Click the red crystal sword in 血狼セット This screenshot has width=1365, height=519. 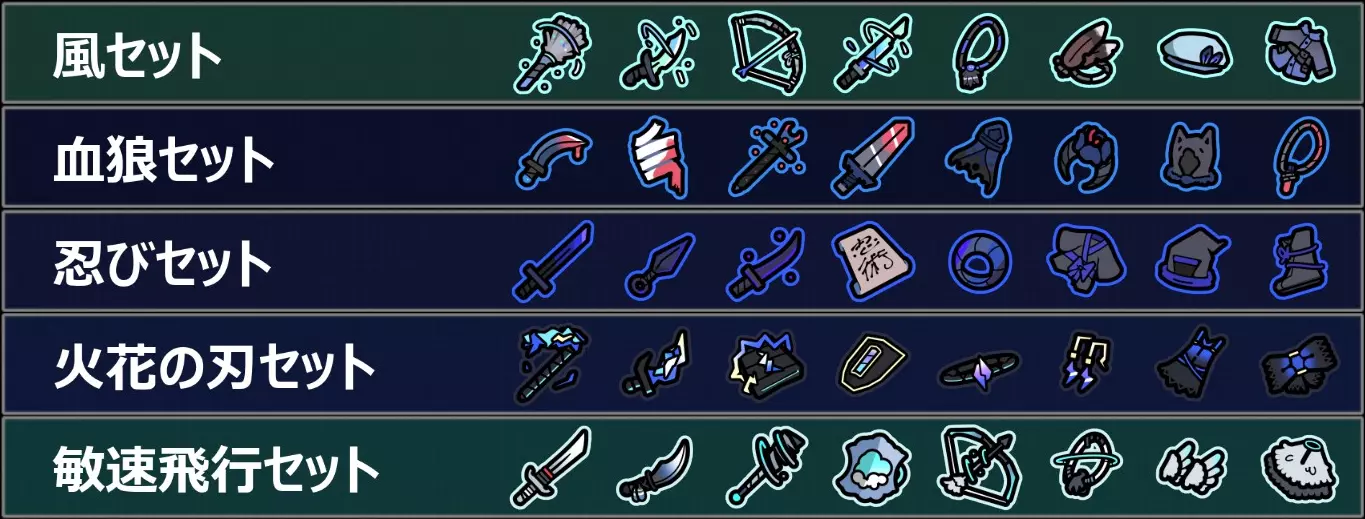pos(873,158)
